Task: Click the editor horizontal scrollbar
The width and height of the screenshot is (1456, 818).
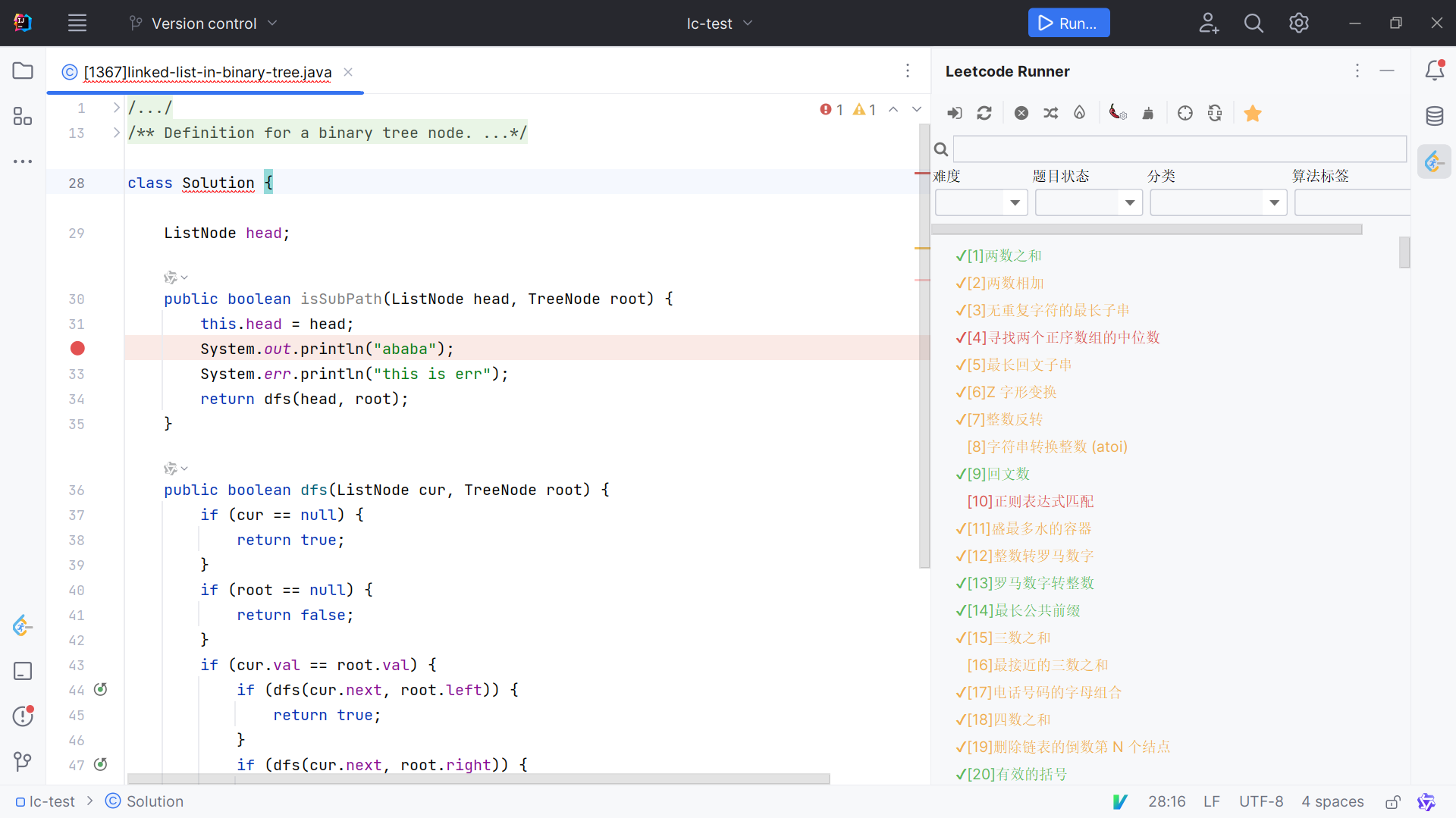Action: (479, 779)
